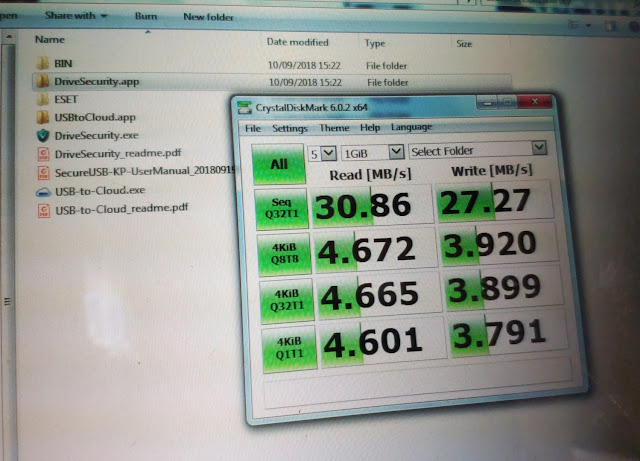Close the CrystalDiskMark window
This screenshot has height=461, width=640.
(535, 101)
